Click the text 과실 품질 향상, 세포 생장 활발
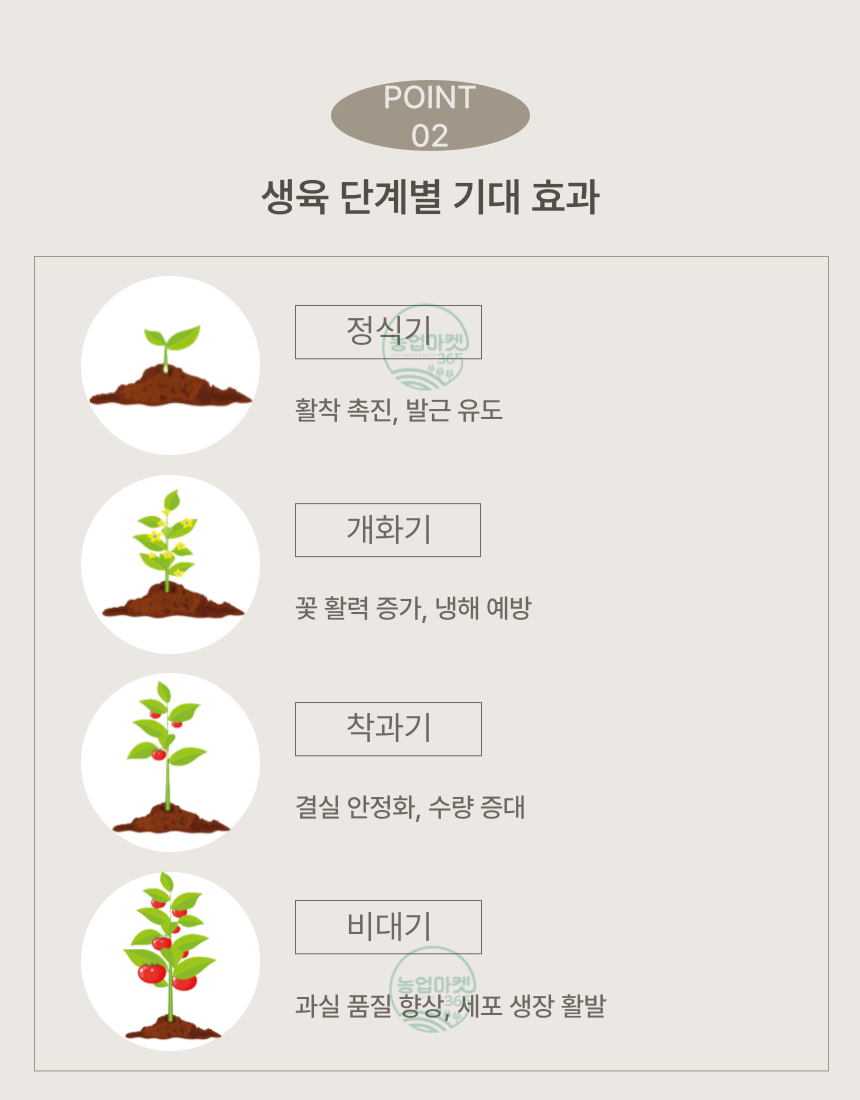Image resolution: width=860 pixels, height=1100 pixels. pos(450,1005)
